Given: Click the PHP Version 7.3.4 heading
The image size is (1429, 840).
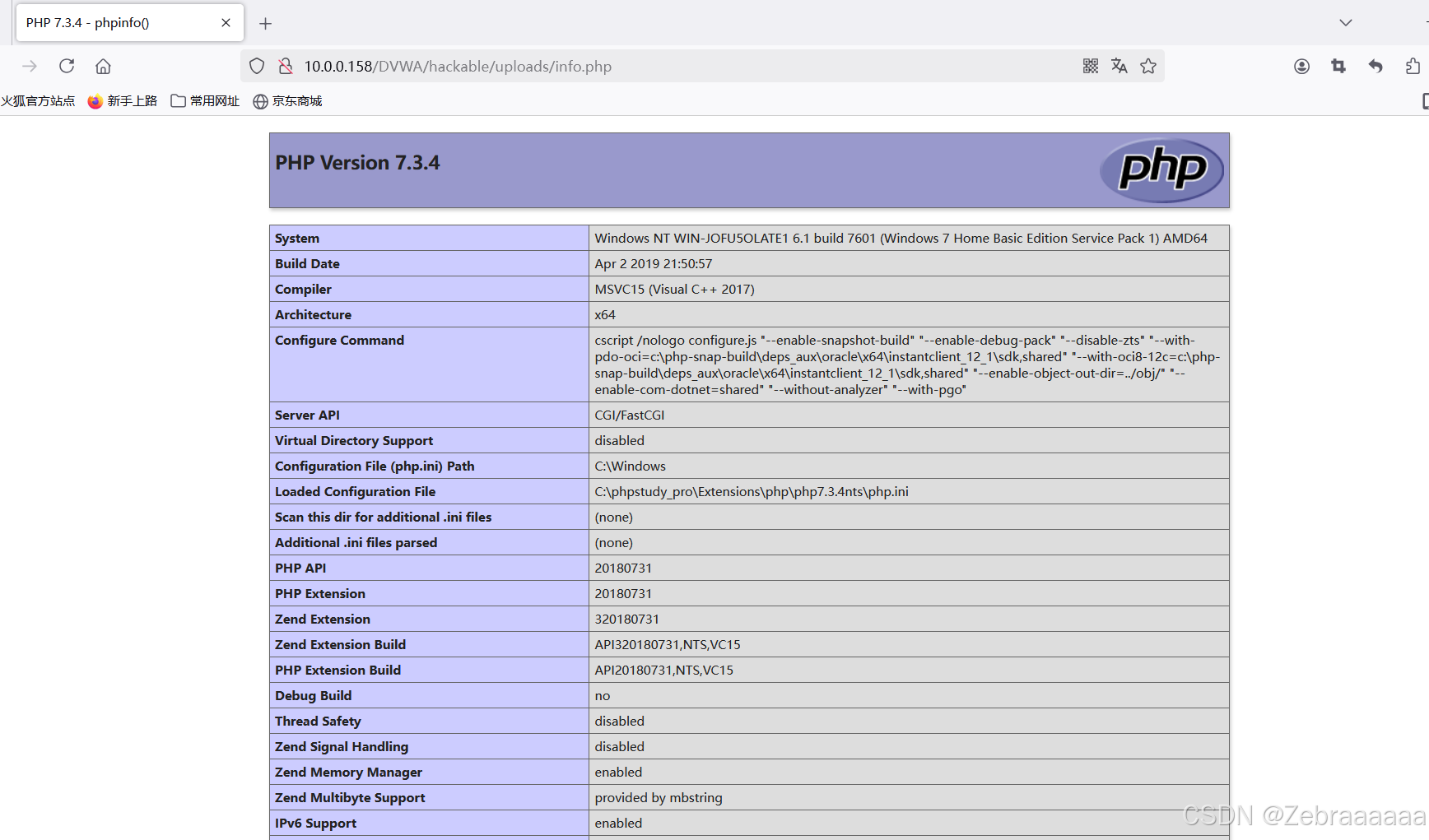Looking at the screenshot, I should coord(357,163).
